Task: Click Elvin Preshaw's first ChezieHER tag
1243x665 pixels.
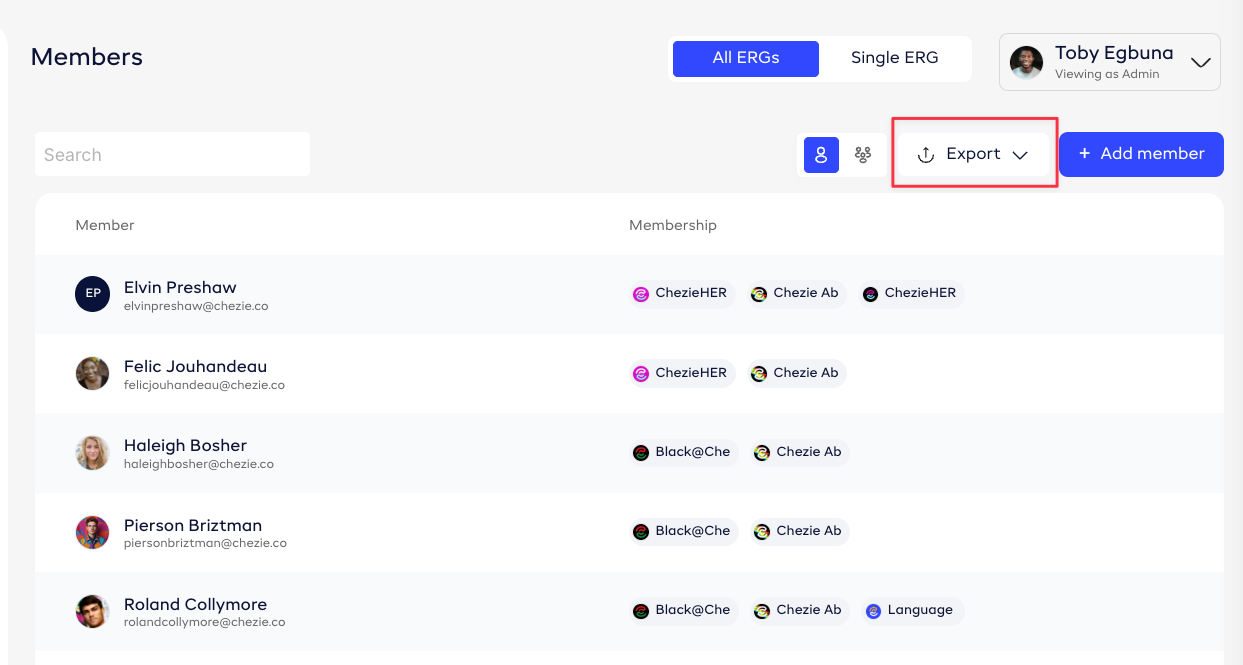Action: 682,293
